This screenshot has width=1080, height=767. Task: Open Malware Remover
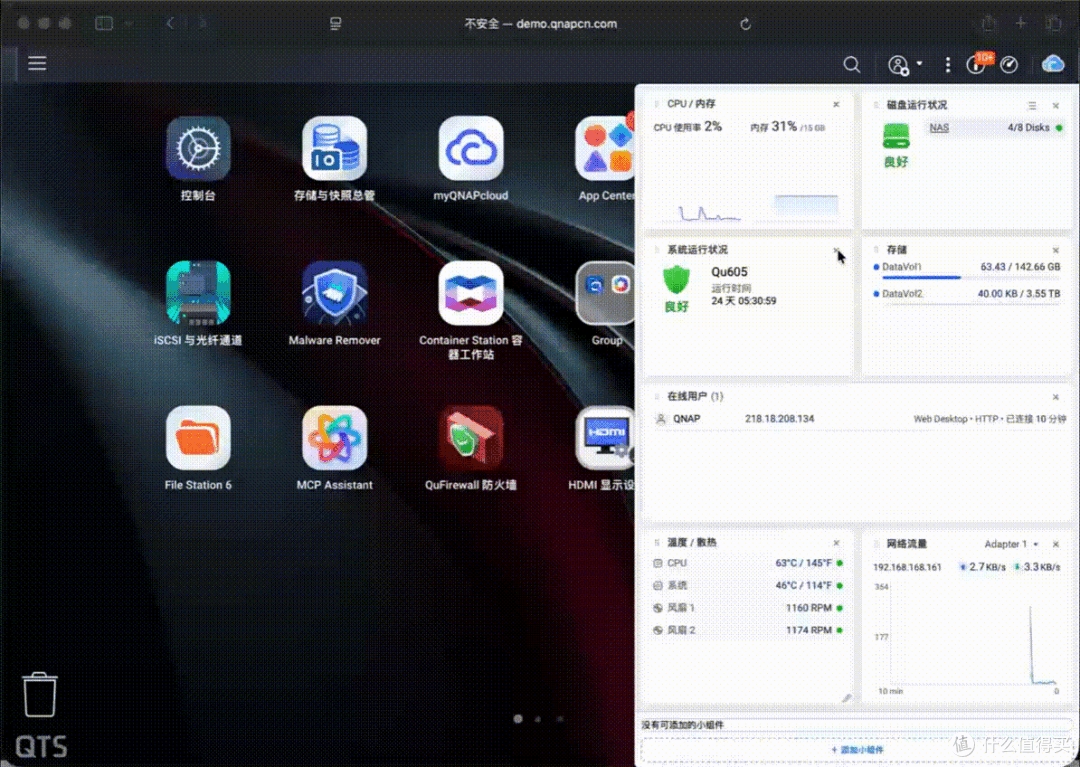point(334,293)
